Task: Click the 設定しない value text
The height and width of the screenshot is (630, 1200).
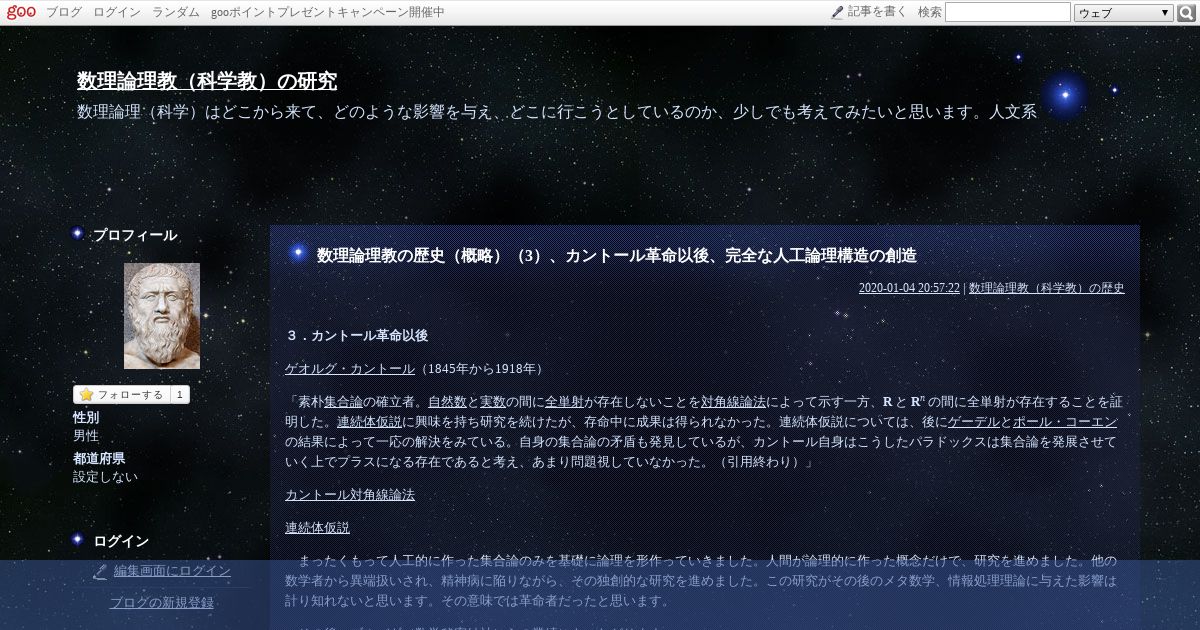Action: (105, 477)
